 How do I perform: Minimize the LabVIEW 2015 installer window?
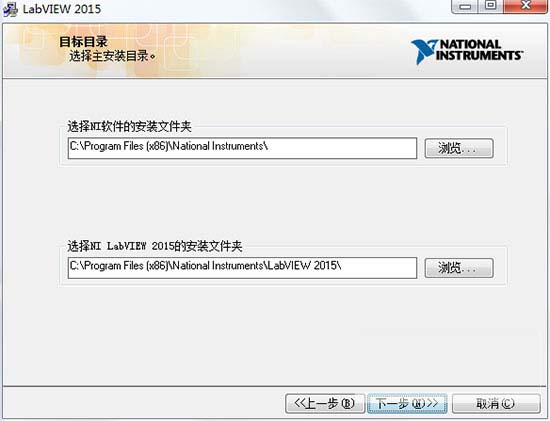click(465, 6)
